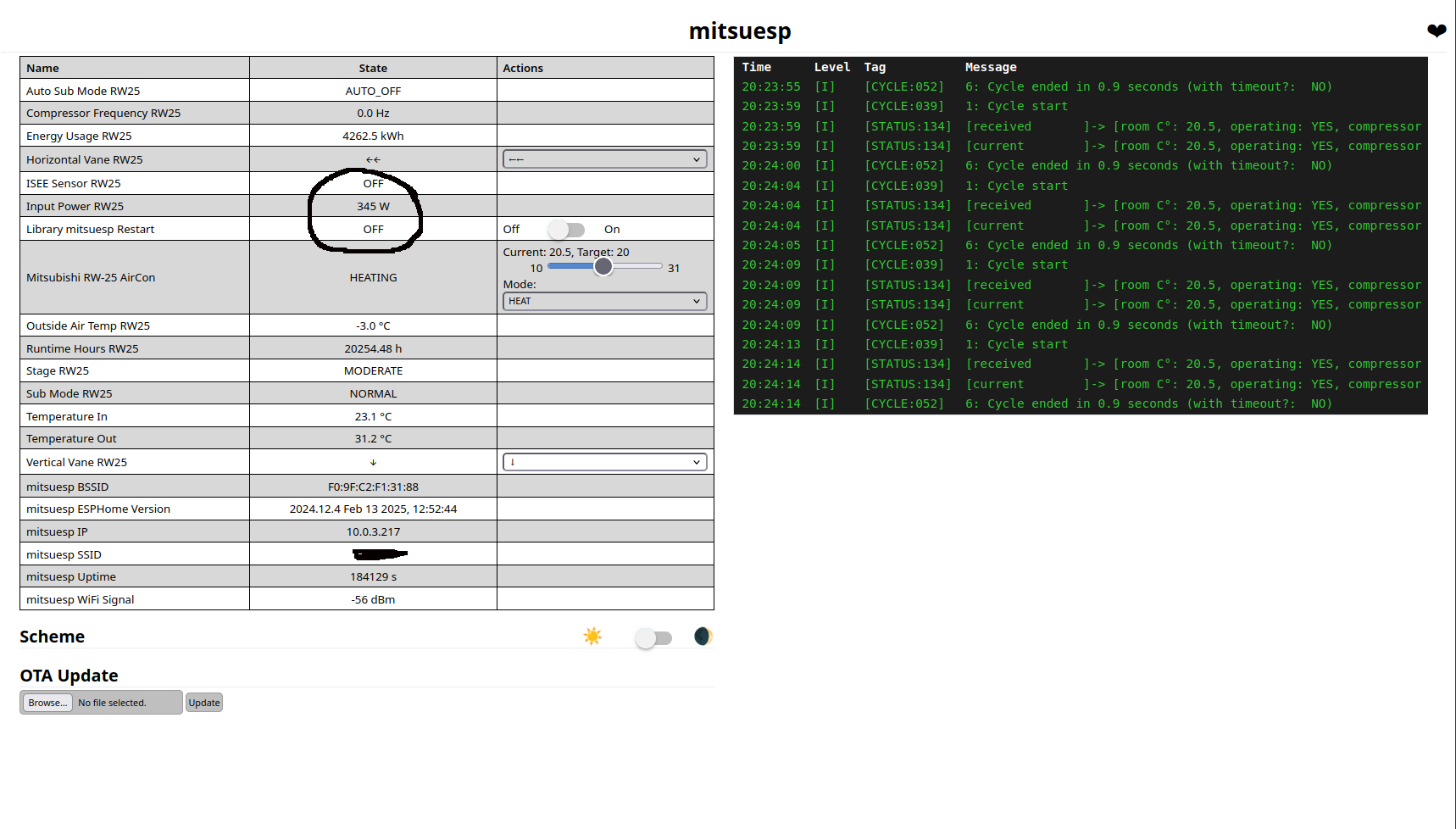This screenshot has width=1456, height=829.
Task: Click the mitsuesp page title
Action: click(740, 31)
